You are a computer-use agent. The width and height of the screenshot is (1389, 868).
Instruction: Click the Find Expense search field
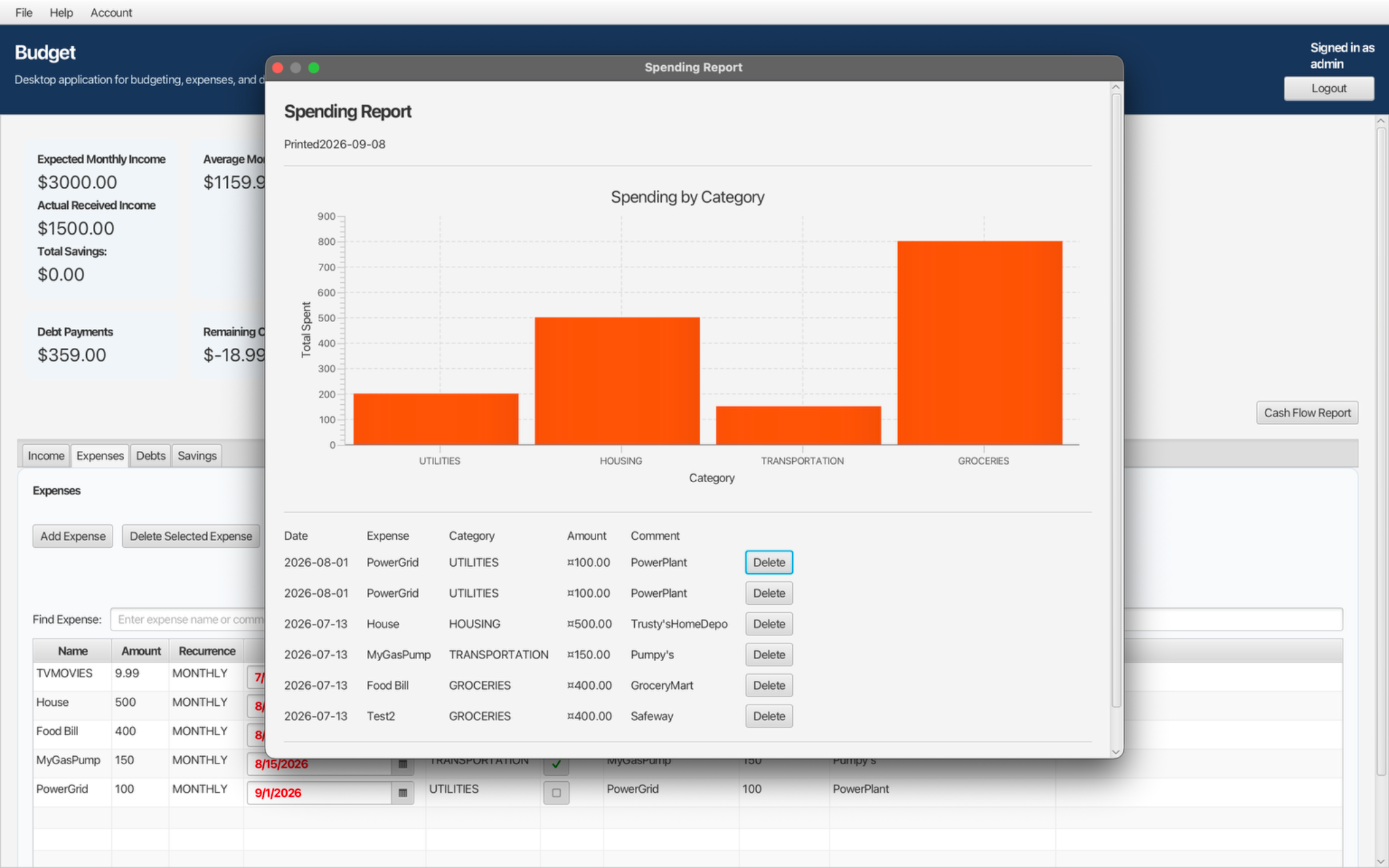189,619
